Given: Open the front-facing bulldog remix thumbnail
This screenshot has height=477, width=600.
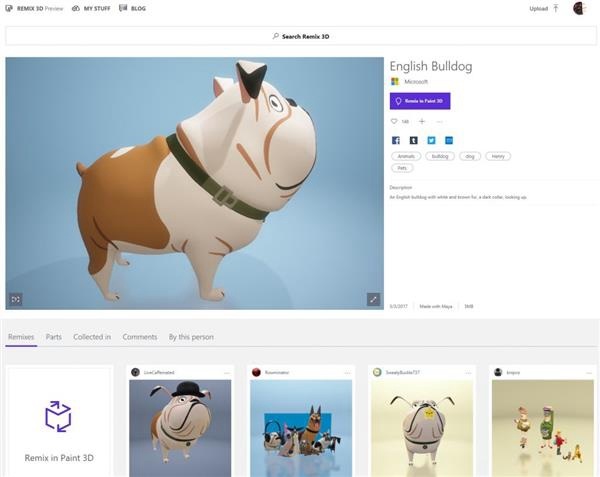Looking at the screenshot, I should (422, 428).
